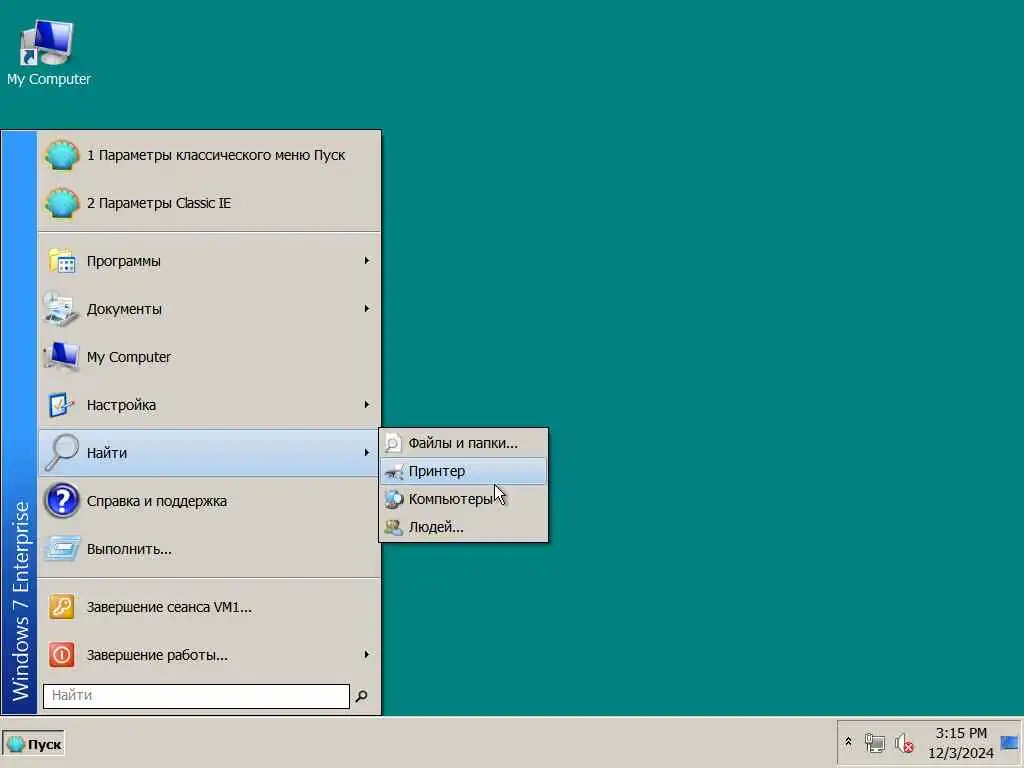
Task: Choose Компьютеры in the Найти submenu
Action: (464, 500)
